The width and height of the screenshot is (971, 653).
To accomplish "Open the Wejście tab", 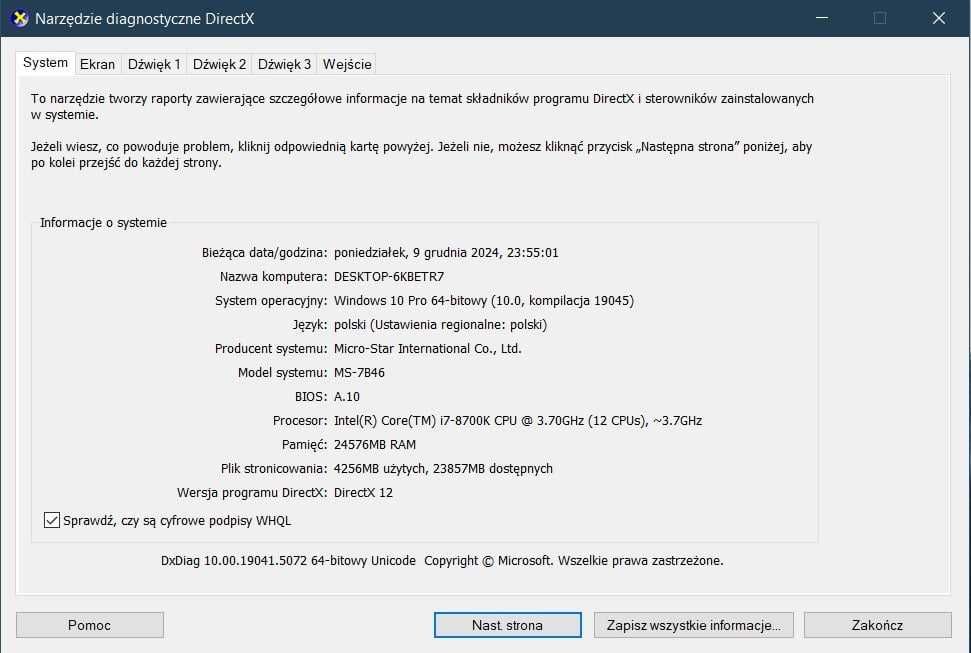I will point(347,64).
